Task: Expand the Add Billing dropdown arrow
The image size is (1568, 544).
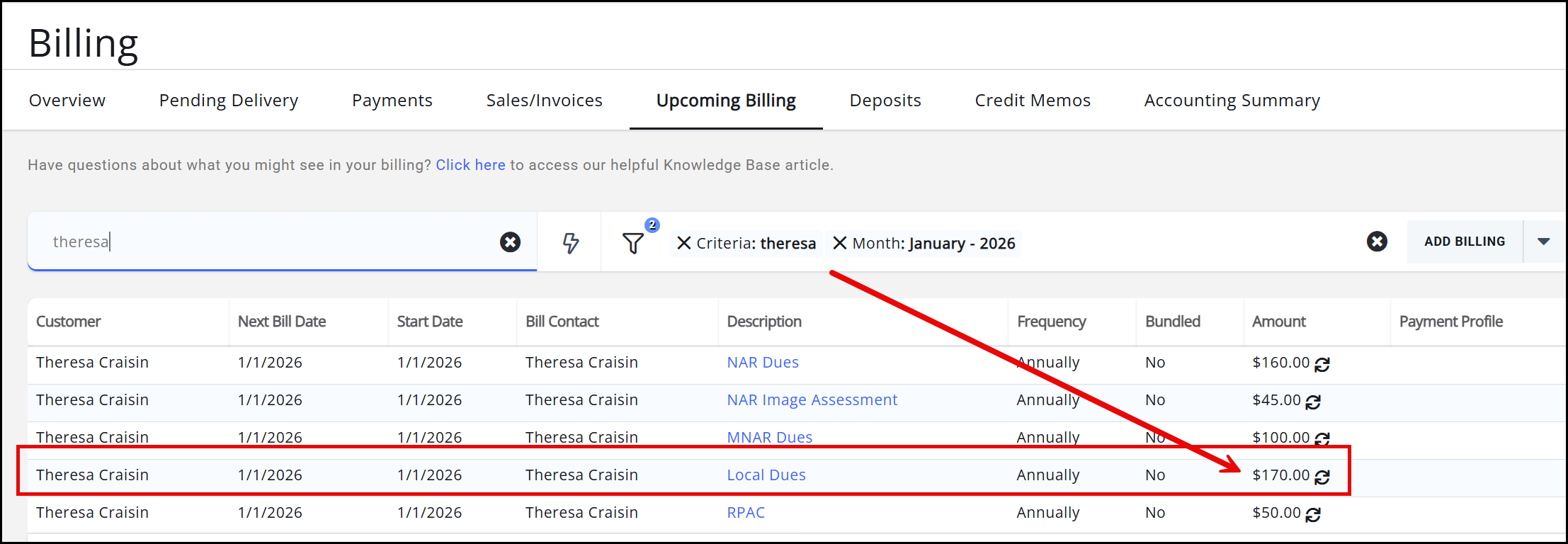Action: [1543, 242]
